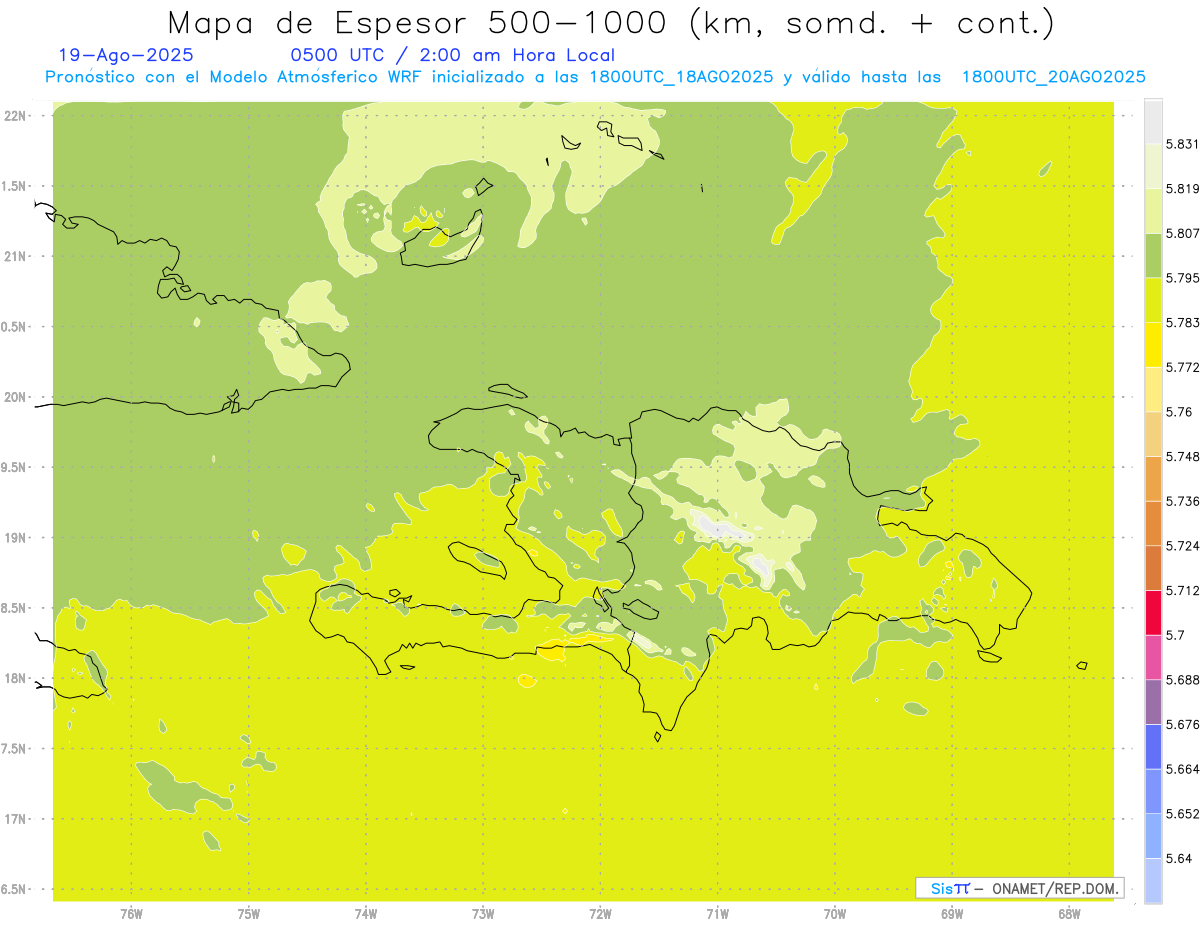Click the '69W' longitude label
Viewport: 1200px width, 927px height.
(x=952, y=914)
